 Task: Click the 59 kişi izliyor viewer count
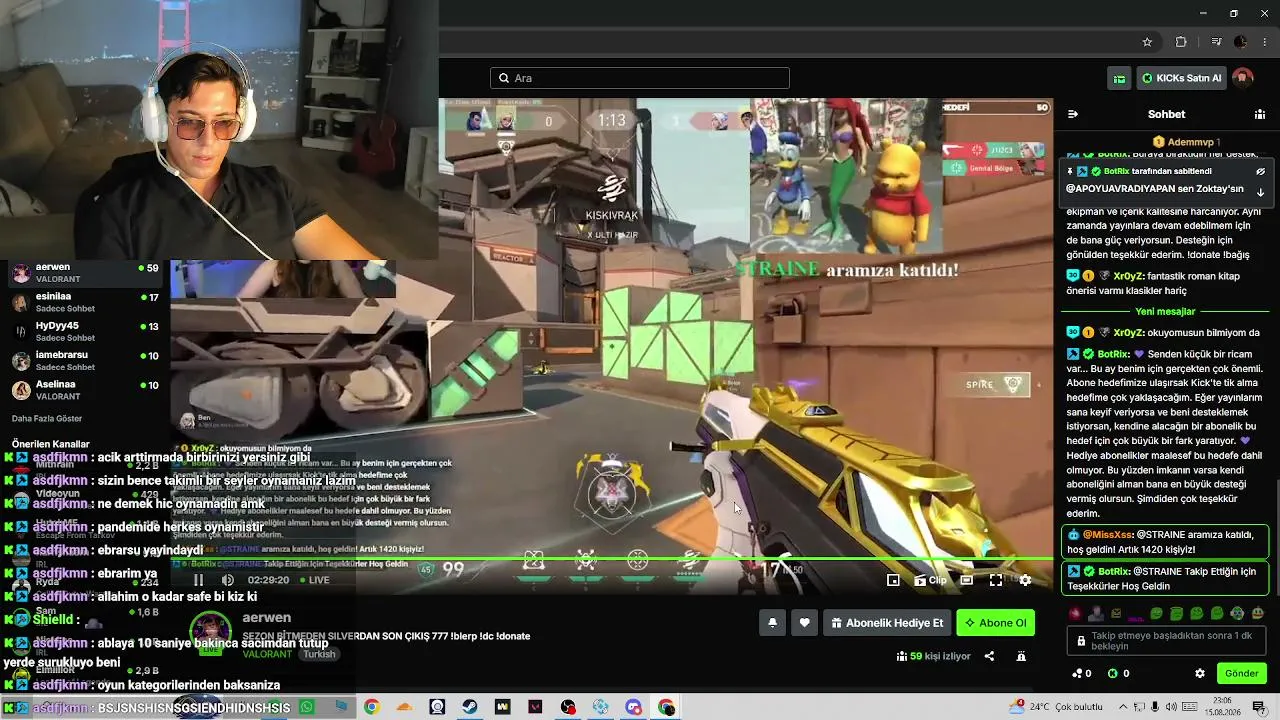click(934, 656)
